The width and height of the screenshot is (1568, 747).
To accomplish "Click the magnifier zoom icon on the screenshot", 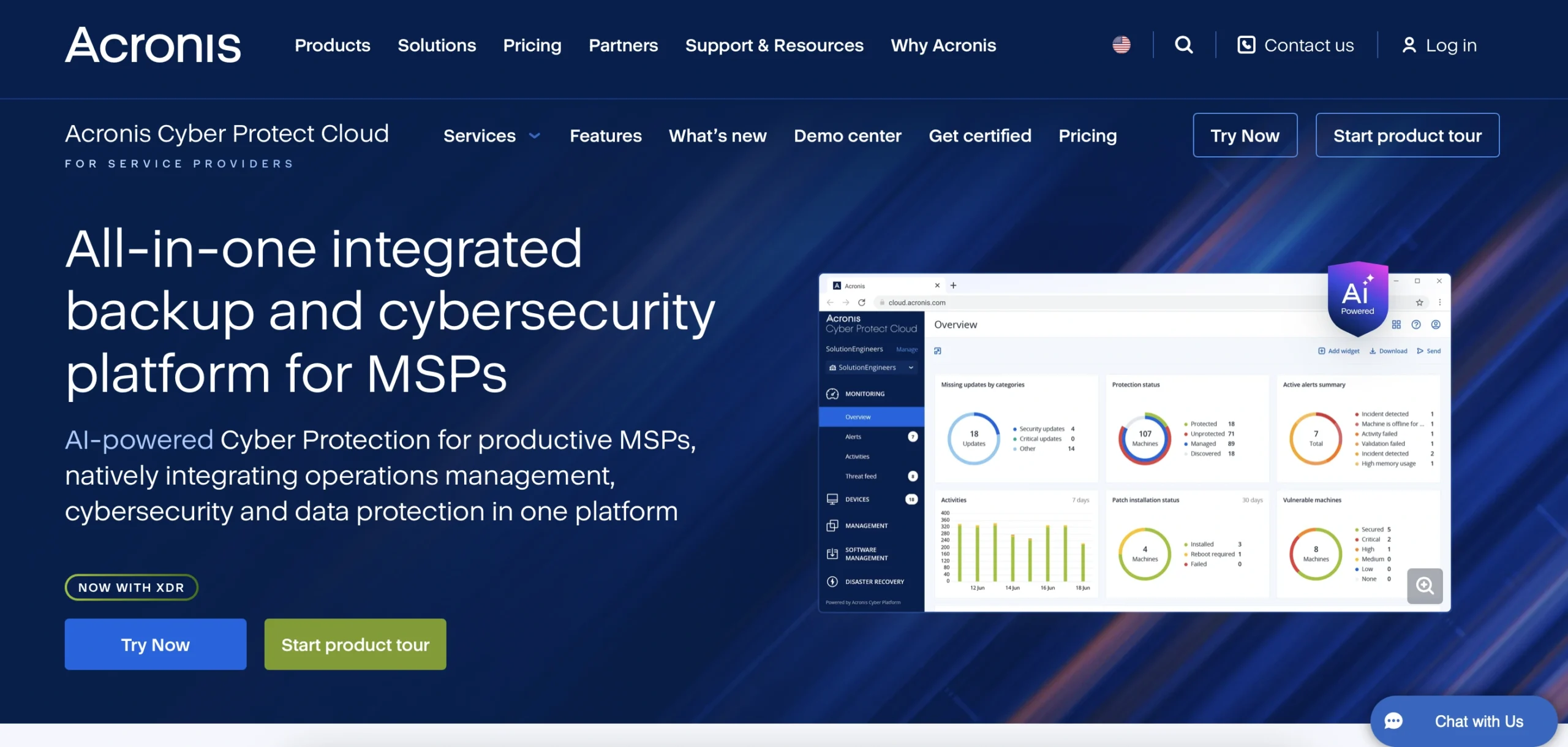I will [1425, 586].
